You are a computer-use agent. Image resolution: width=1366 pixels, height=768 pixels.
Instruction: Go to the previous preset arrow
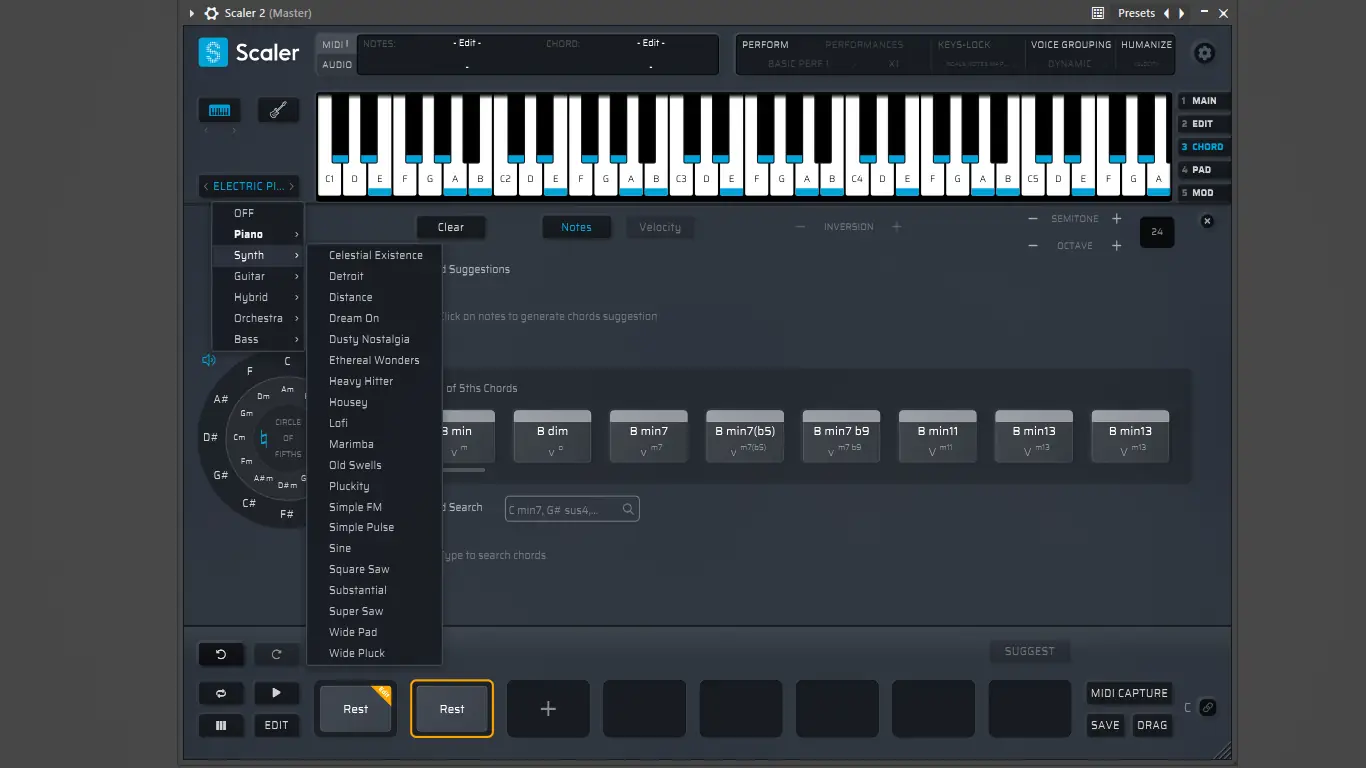pyautogui.click(x=1166, y=13)
